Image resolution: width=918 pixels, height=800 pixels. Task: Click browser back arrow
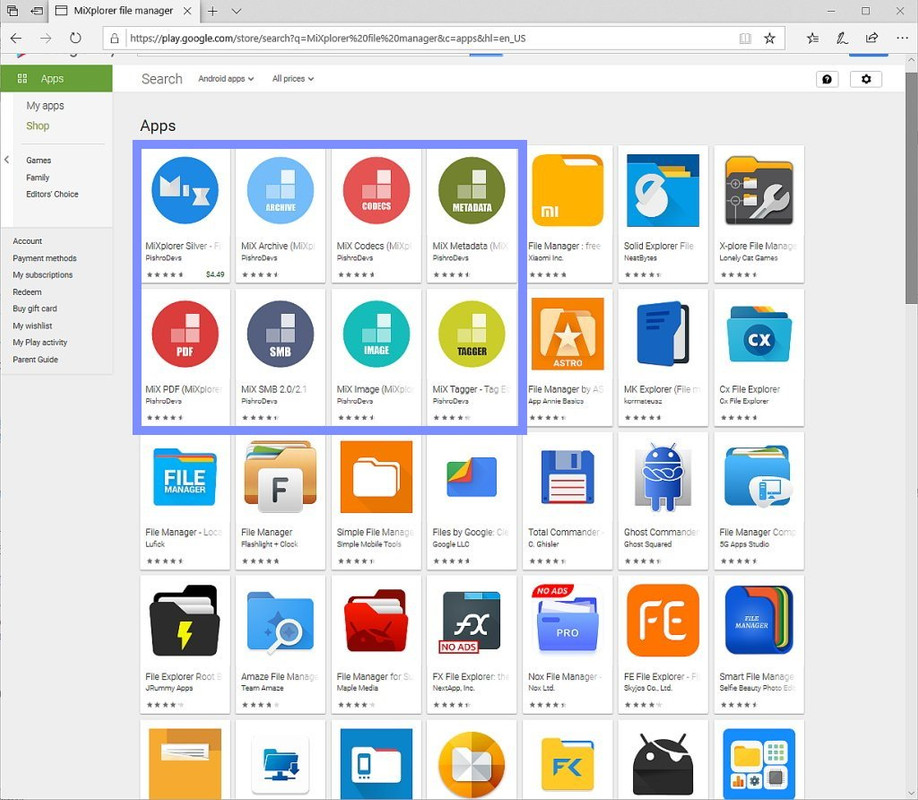point(16,38)
